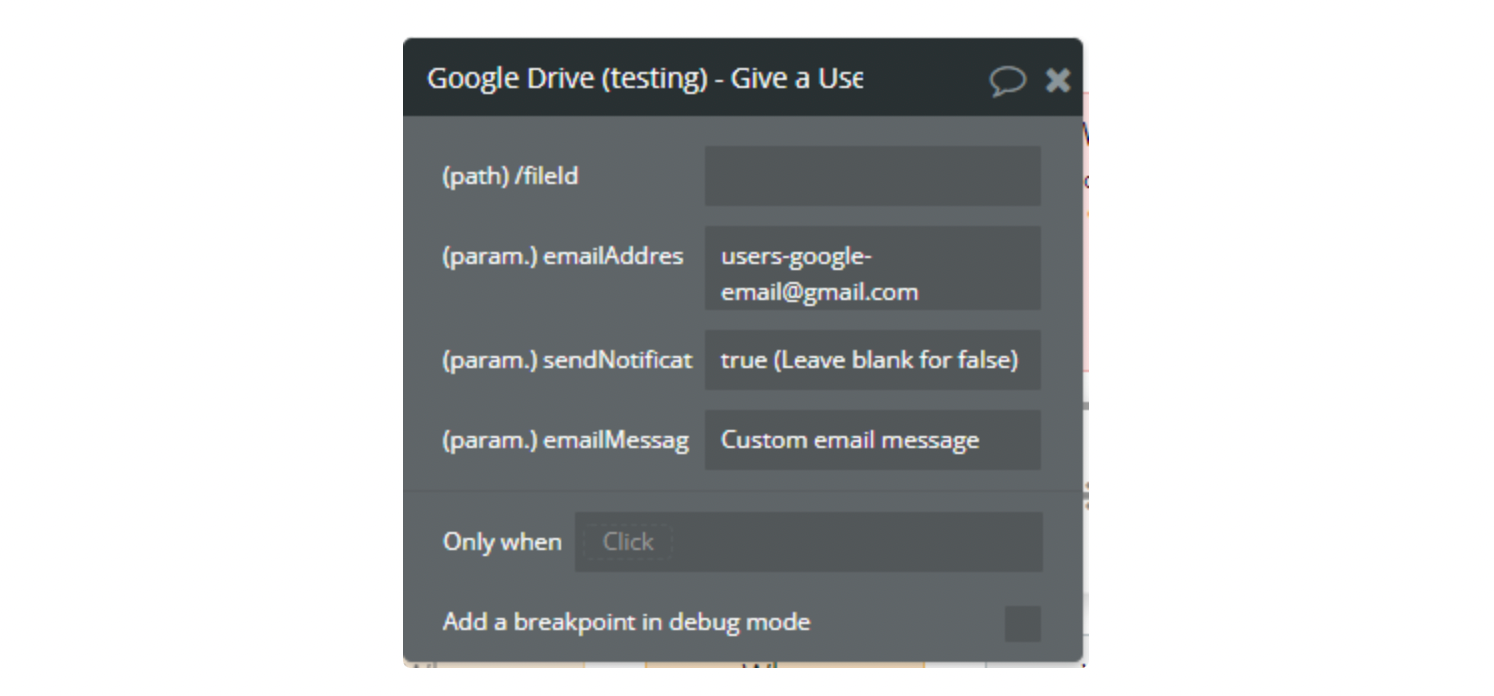Image resolution: width=1494 pixels, height=696 pixels.
Task: Click the sendNotification parameter field
Action: pyautogui.click(x=872, y=360)
